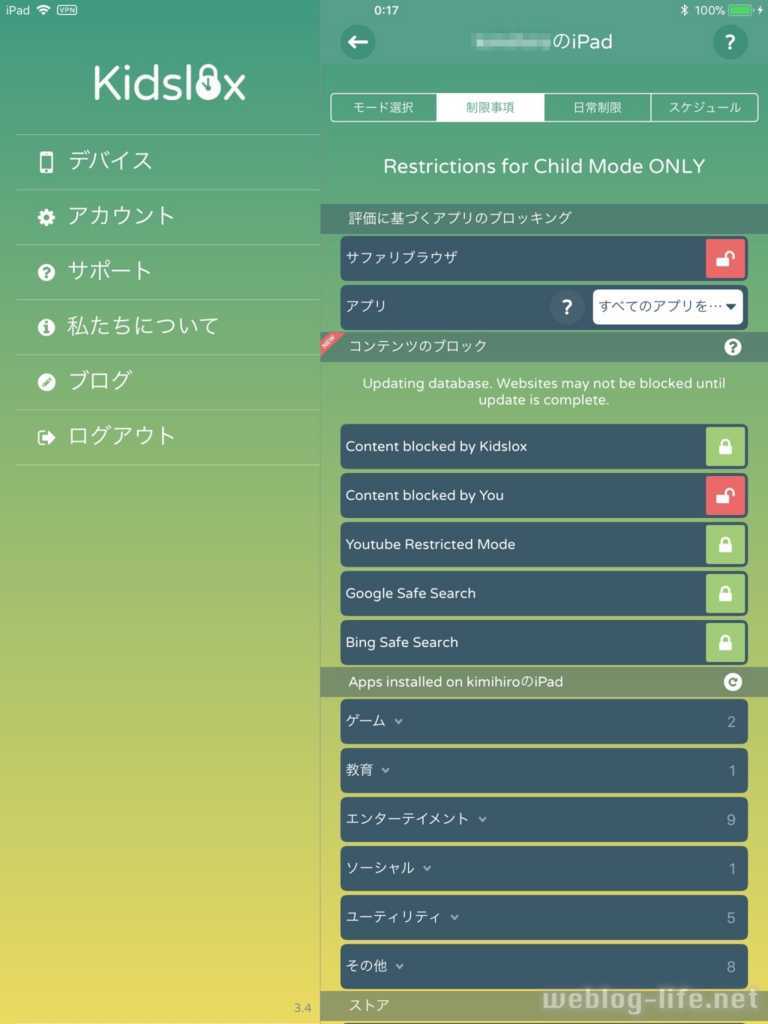
Task: Tap the 0:17 clock in status bar
Action: click(387, 10)
